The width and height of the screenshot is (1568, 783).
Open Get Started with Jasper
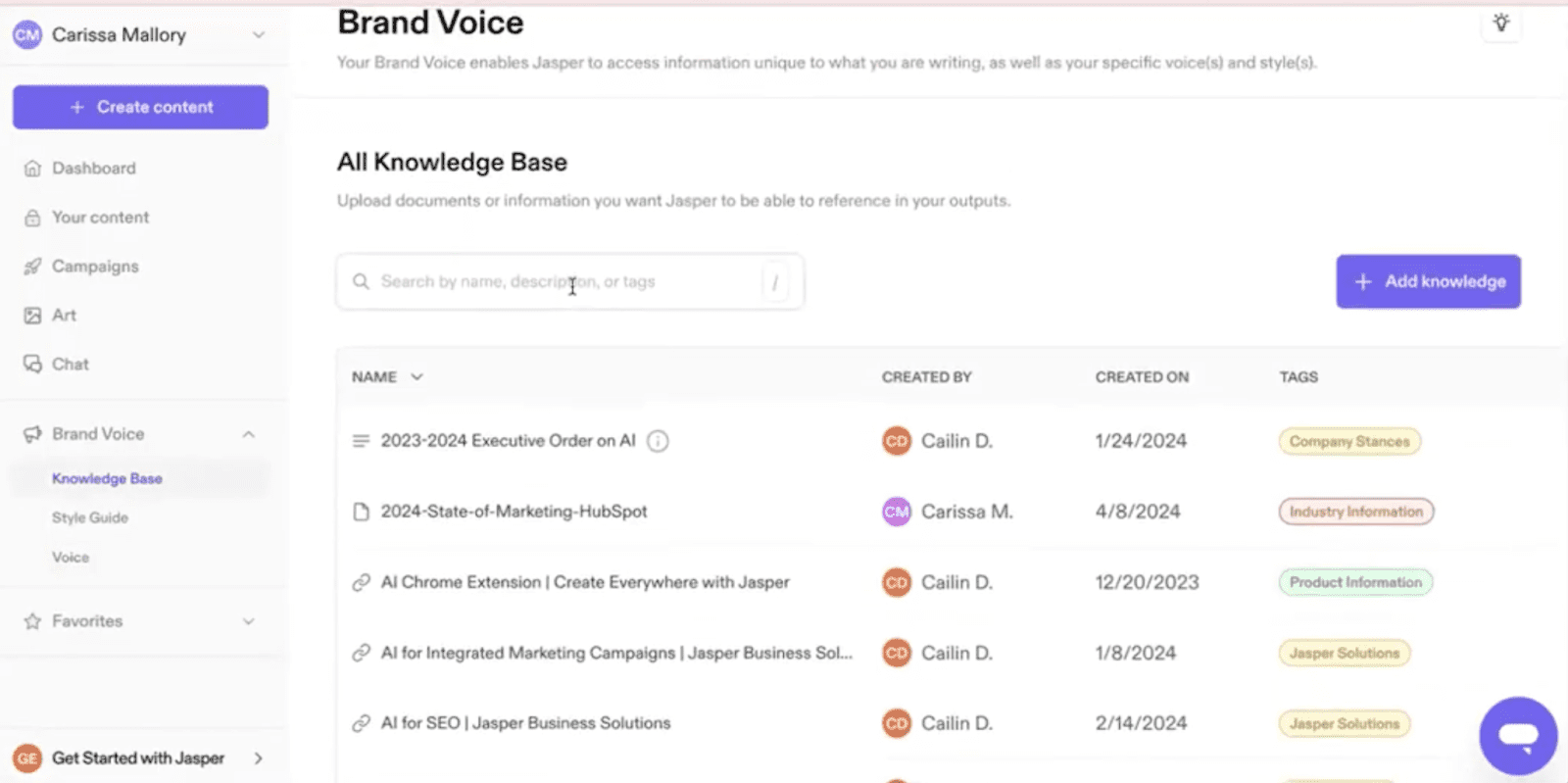[138, 759]
